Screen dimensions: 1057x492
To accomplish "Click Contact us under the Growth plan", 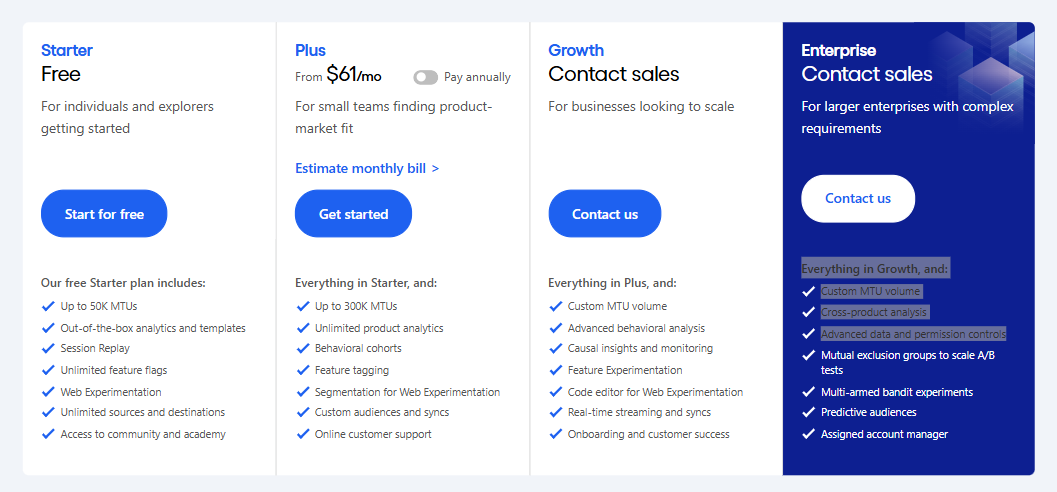I will click(x=605, y=214).
